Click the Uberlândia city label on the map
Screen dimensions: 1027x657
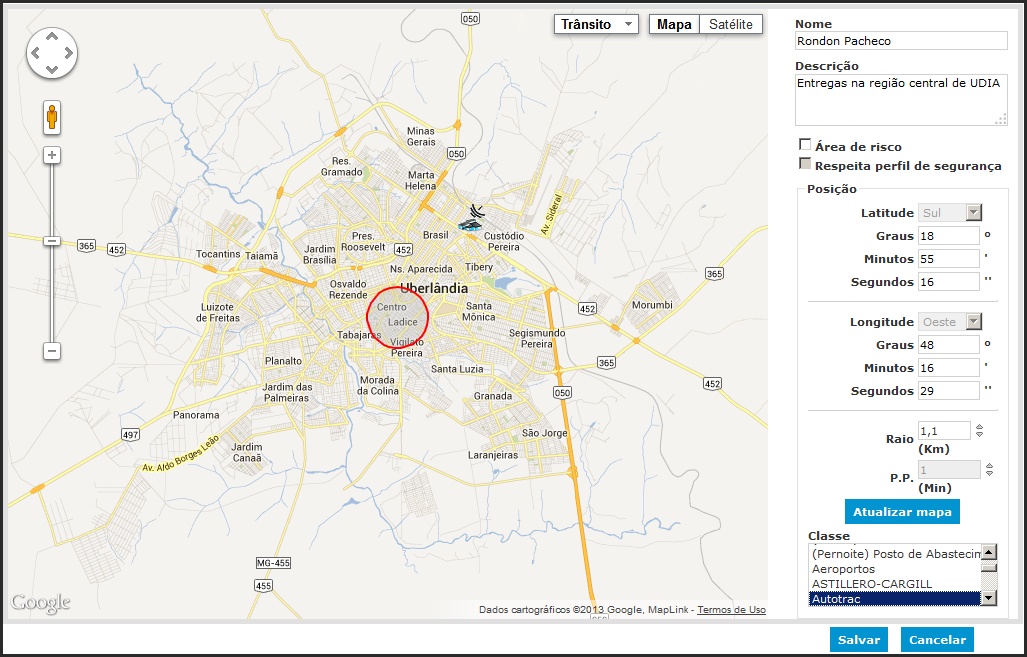pos(434,288)
